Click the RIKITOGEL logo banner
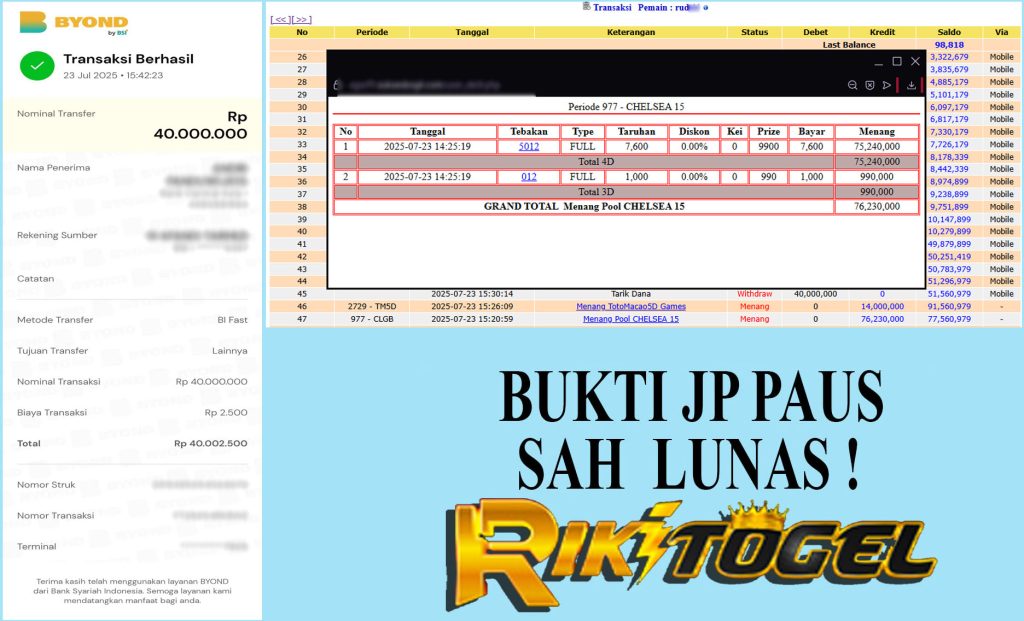 [x=690, y=555]
